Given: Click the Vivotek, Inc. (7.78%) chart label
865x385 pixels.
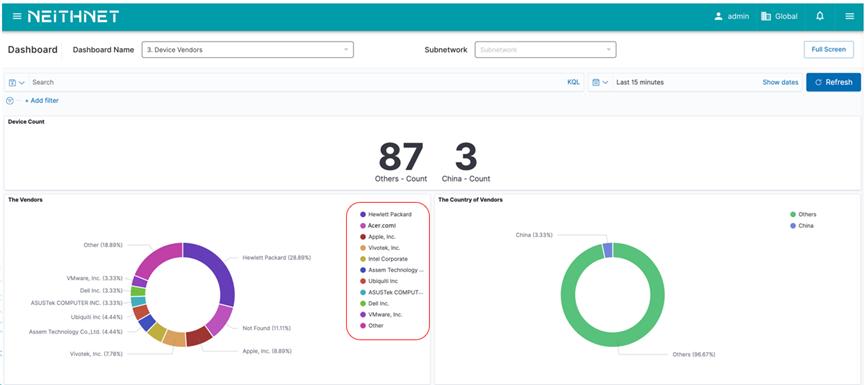Looking at the screenshot, I should point(96,354).
